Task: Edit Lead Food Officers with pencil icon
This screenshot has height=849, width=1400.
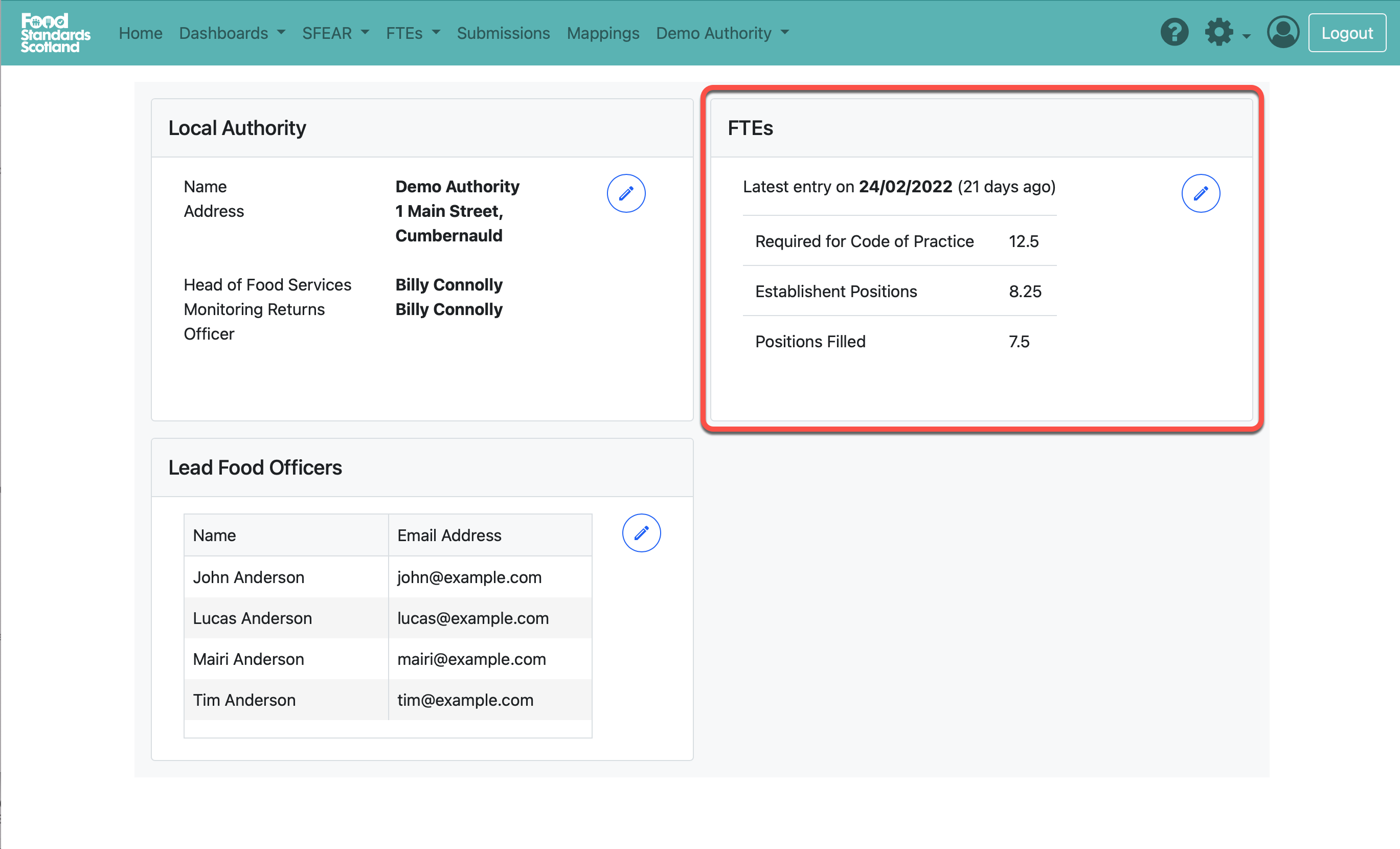Action: [x=641, y=533]
